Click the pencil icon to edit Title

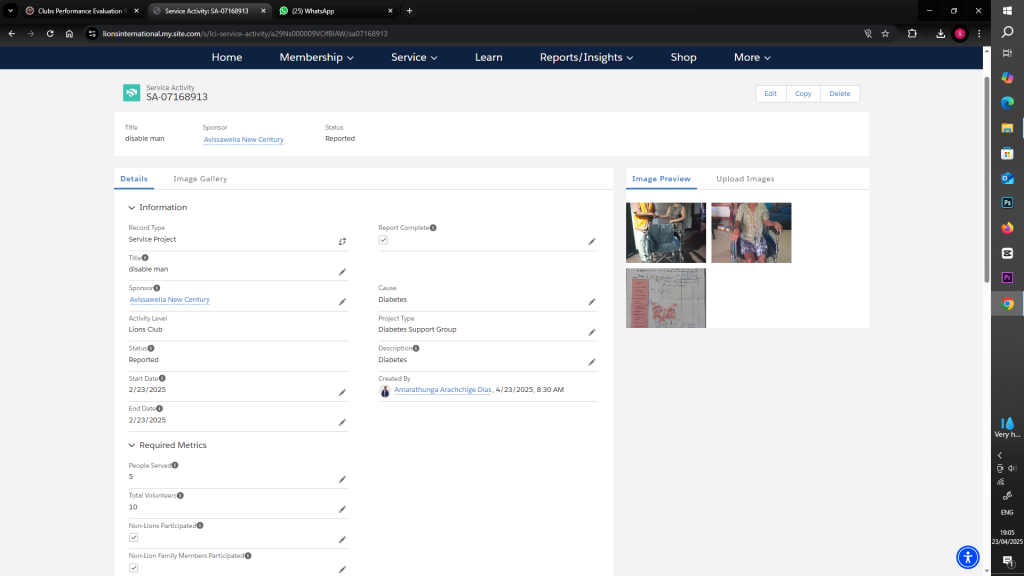[x=342, y=272]
